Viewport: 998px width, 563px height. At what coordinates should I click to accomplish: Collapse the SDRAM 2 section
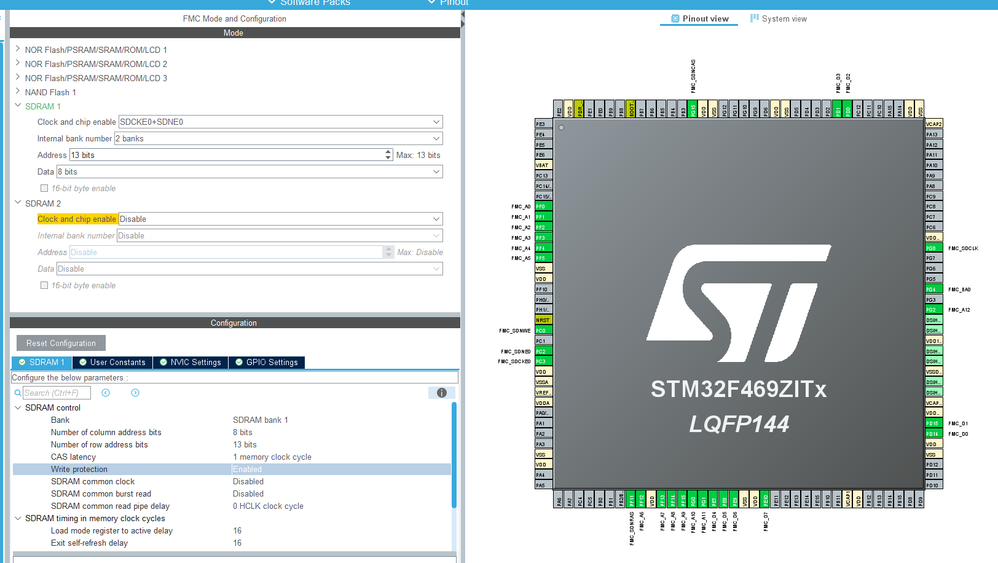(x=18, y=202)
